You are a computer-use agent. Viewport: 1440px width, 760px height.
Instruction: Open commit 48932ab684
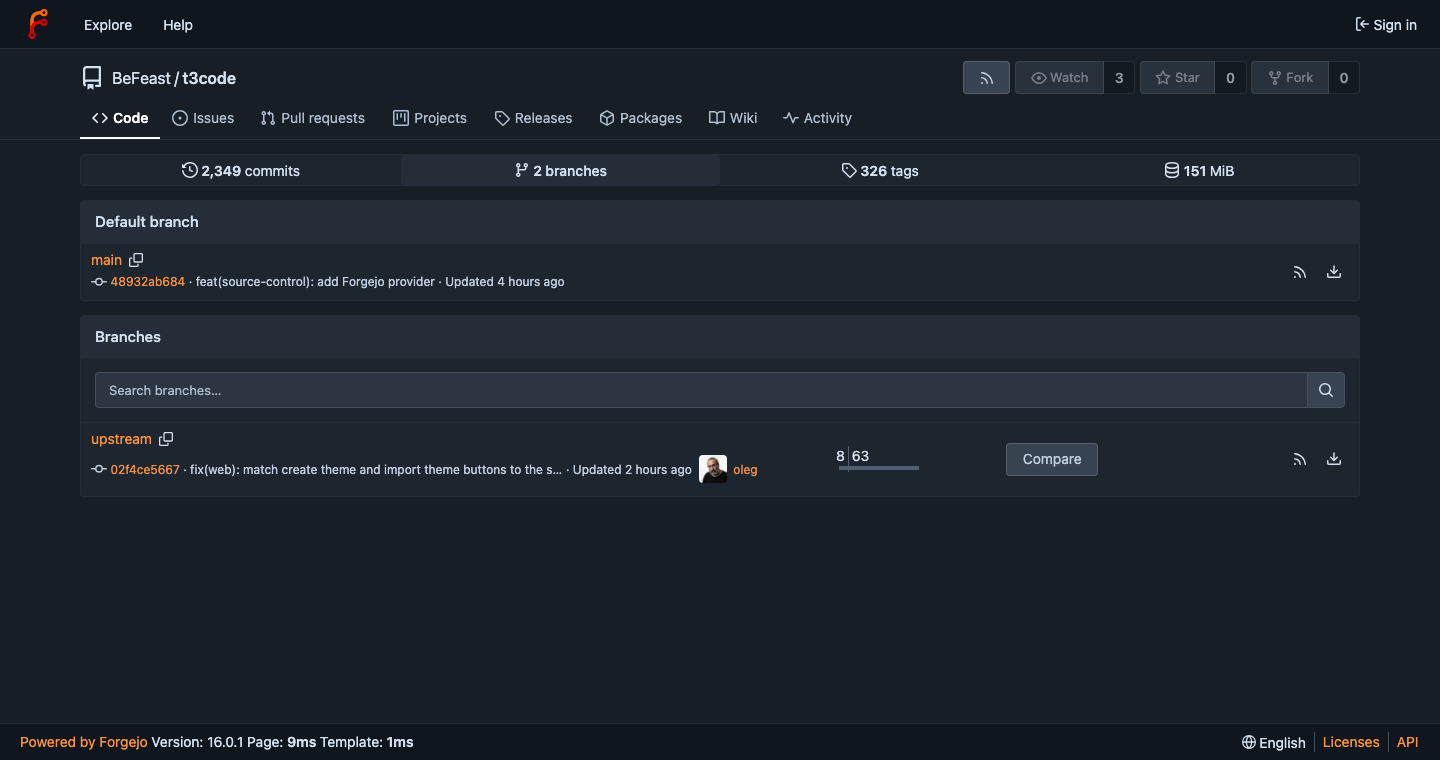coord(147,282)
